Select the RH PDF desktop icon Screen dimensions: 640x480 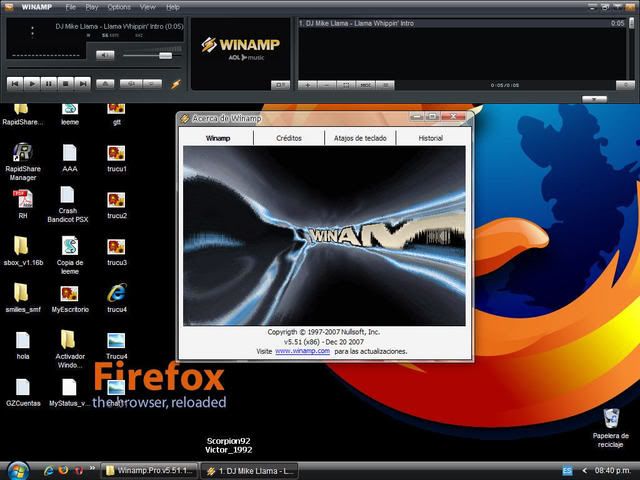coord(23,204)
